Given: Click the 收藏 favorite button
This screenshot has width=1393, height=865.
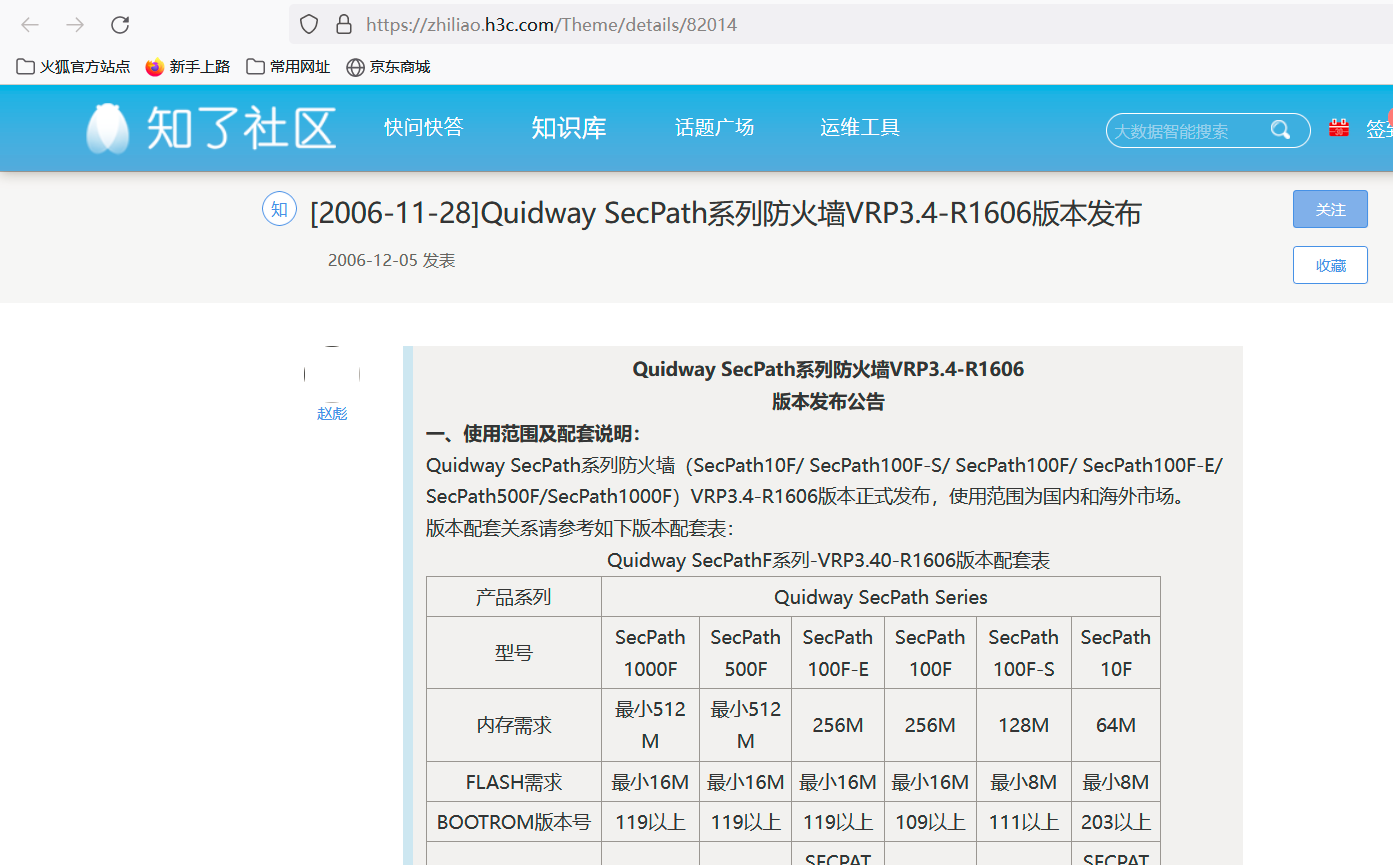Looking at the screenshot, I should [1330, 265].
